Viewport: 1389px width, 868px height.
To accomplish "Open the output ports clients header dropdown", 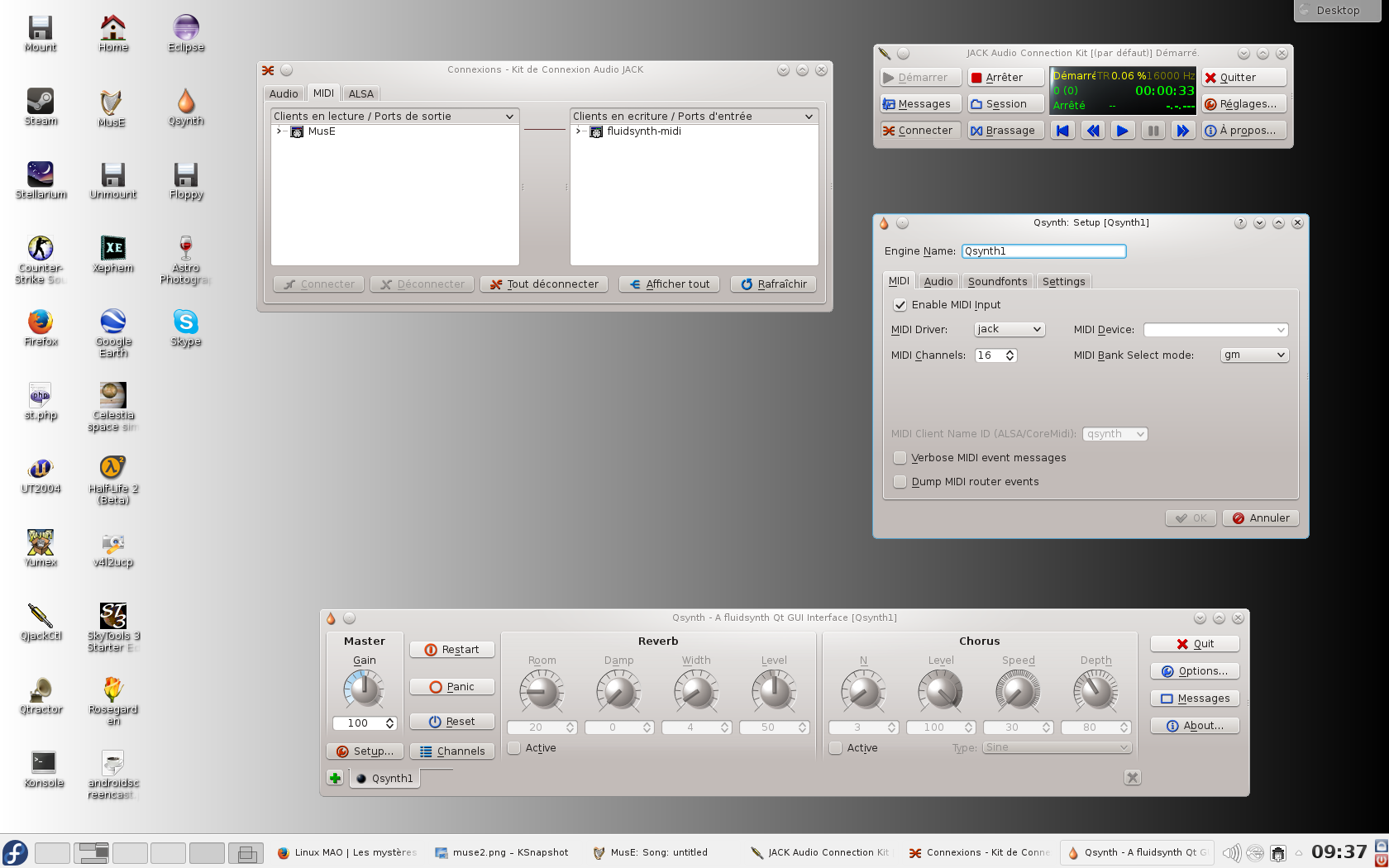I will click(x=394, y=116).
